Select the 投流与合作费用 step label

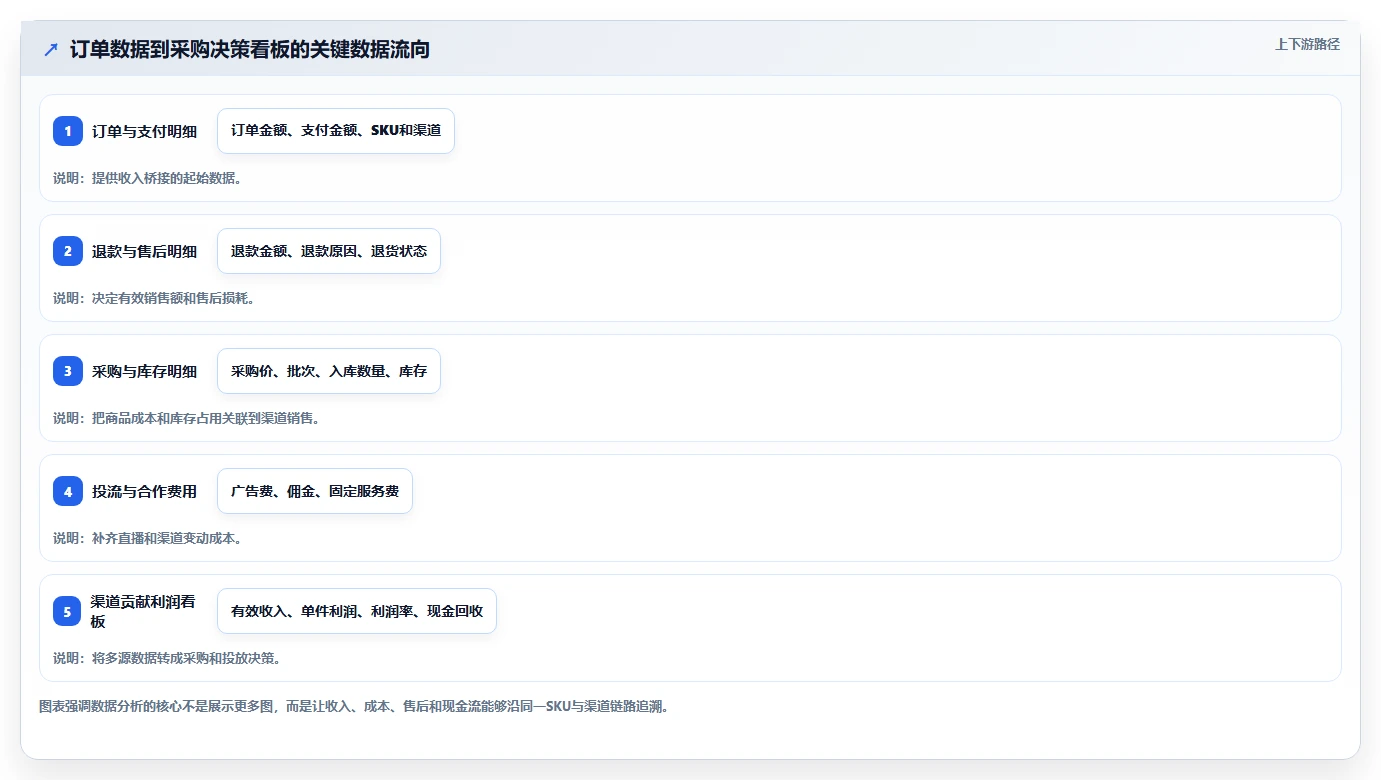(144, 491)
